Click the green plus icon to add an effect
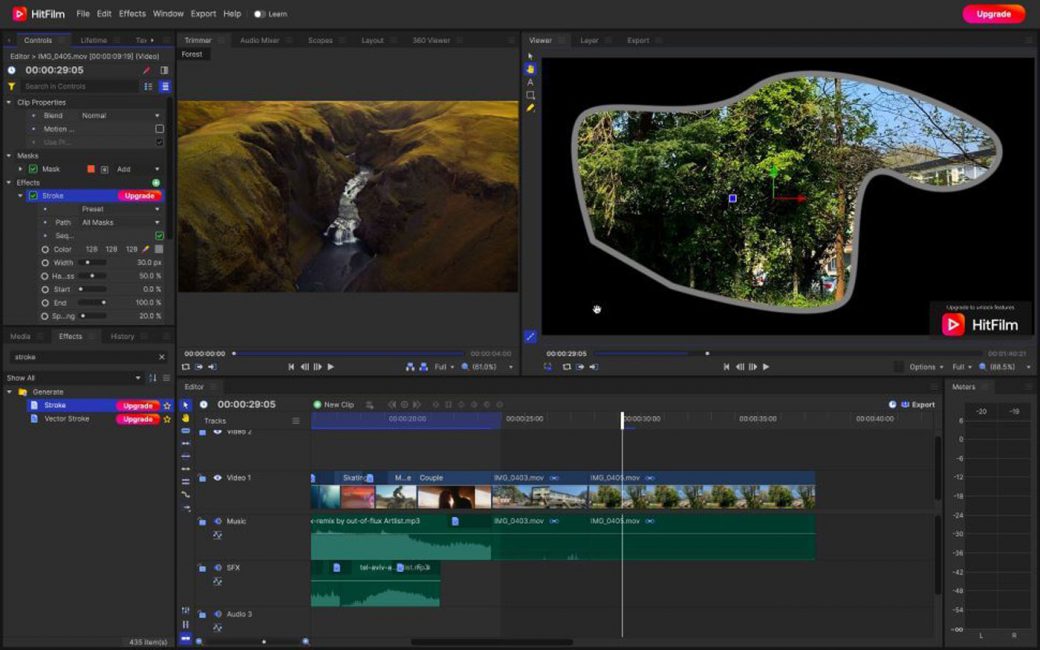Image resolution: width=1040 pixels, height=650 pixels. click(x=157, y=183)
